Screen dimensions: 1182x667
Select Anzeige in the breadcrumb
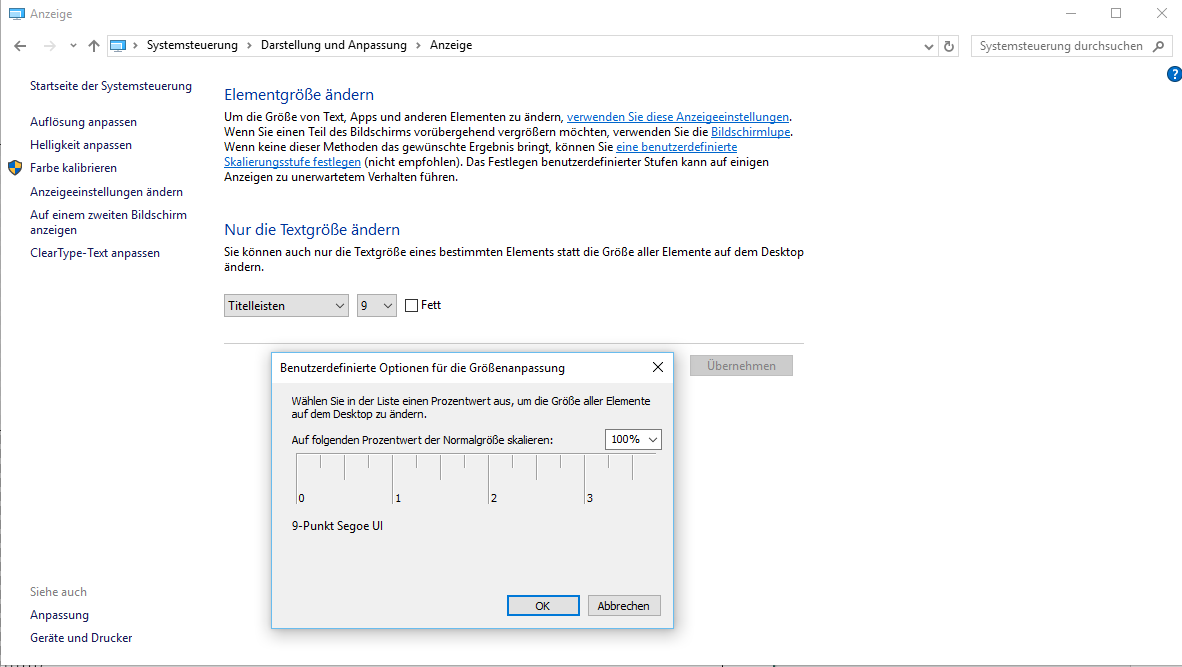click(451, 45)
